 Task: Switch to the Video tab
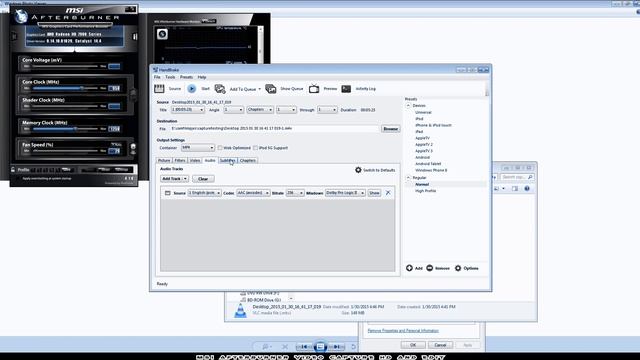[x=195, y=160]
